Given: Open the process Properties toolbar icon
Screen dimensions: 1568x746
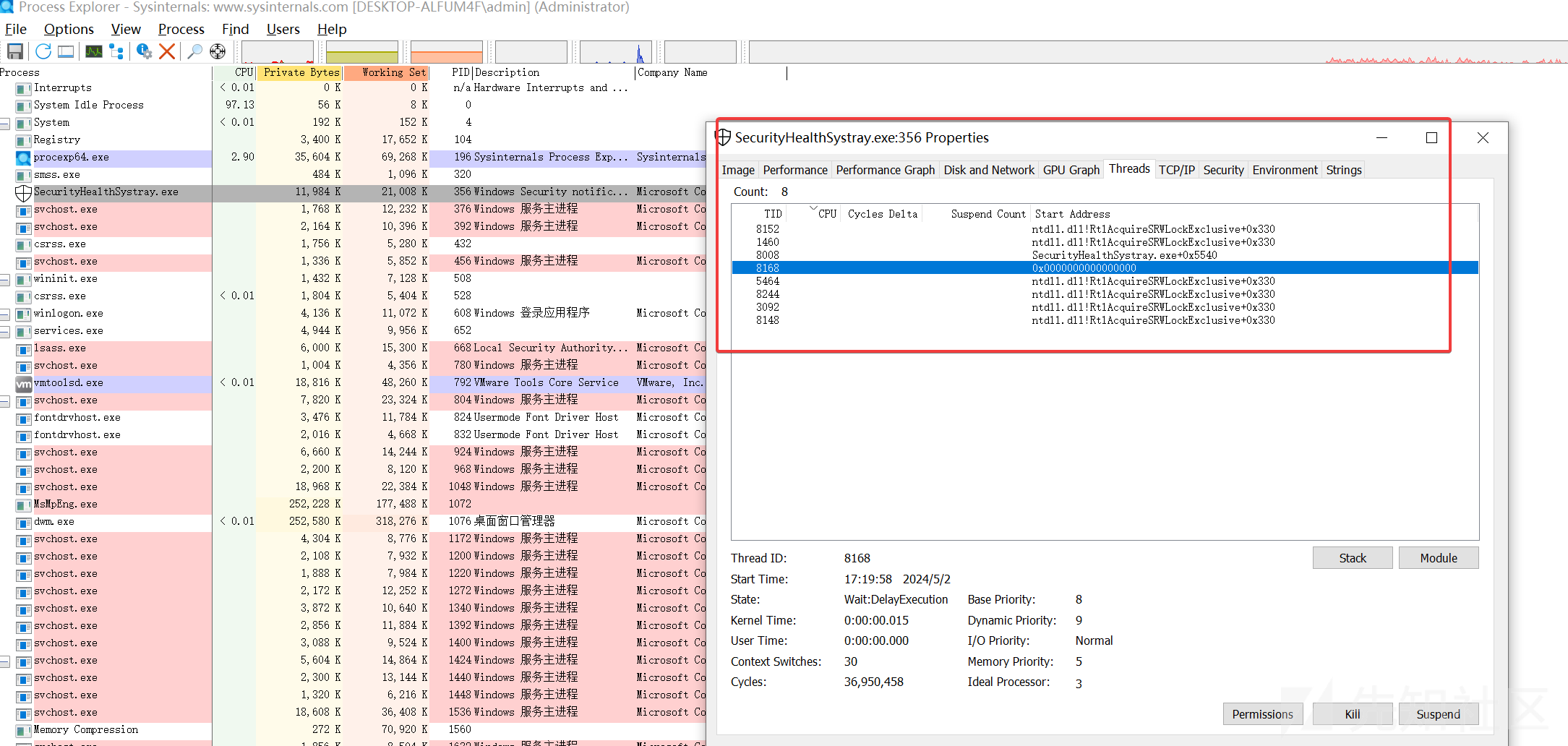Looking at the screenshot, I should pyautogui.click(x=144, y=51).
